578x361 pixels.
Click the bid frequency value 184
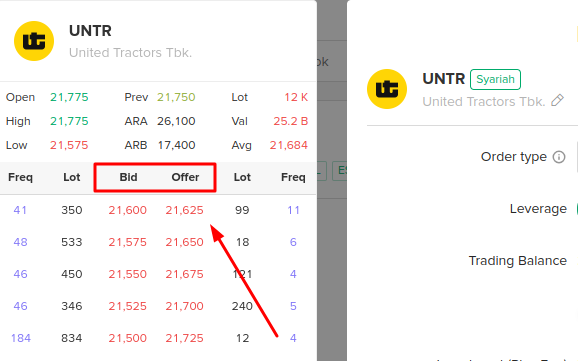coord(21,338)
